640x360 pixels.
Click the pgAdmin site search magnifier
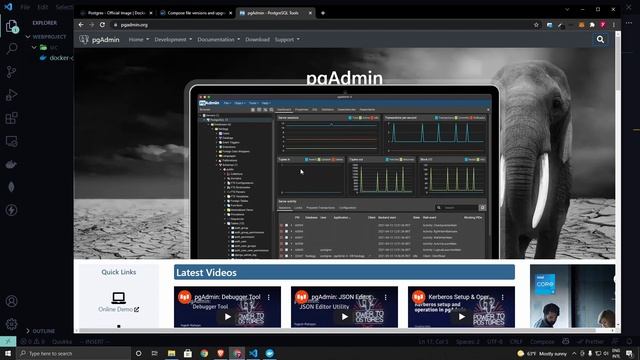coord(600,40)
